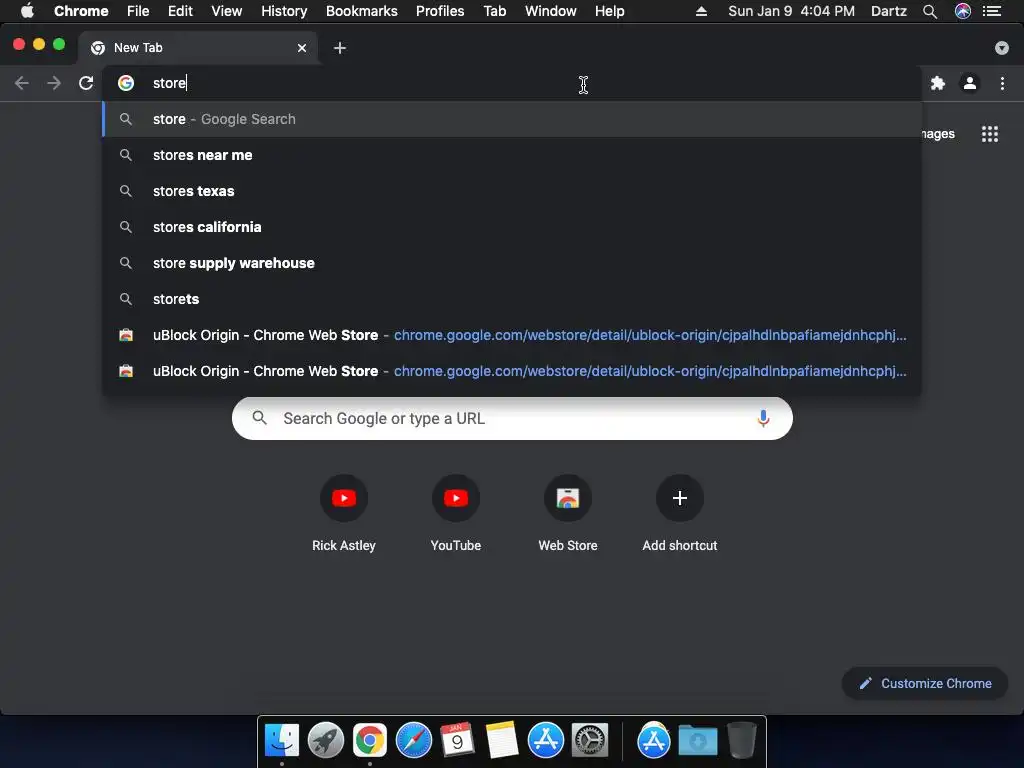Click the Search Google or type a URL box
Image resolution: width=1024 pixels, height=768 pixels.
[512, 418]
